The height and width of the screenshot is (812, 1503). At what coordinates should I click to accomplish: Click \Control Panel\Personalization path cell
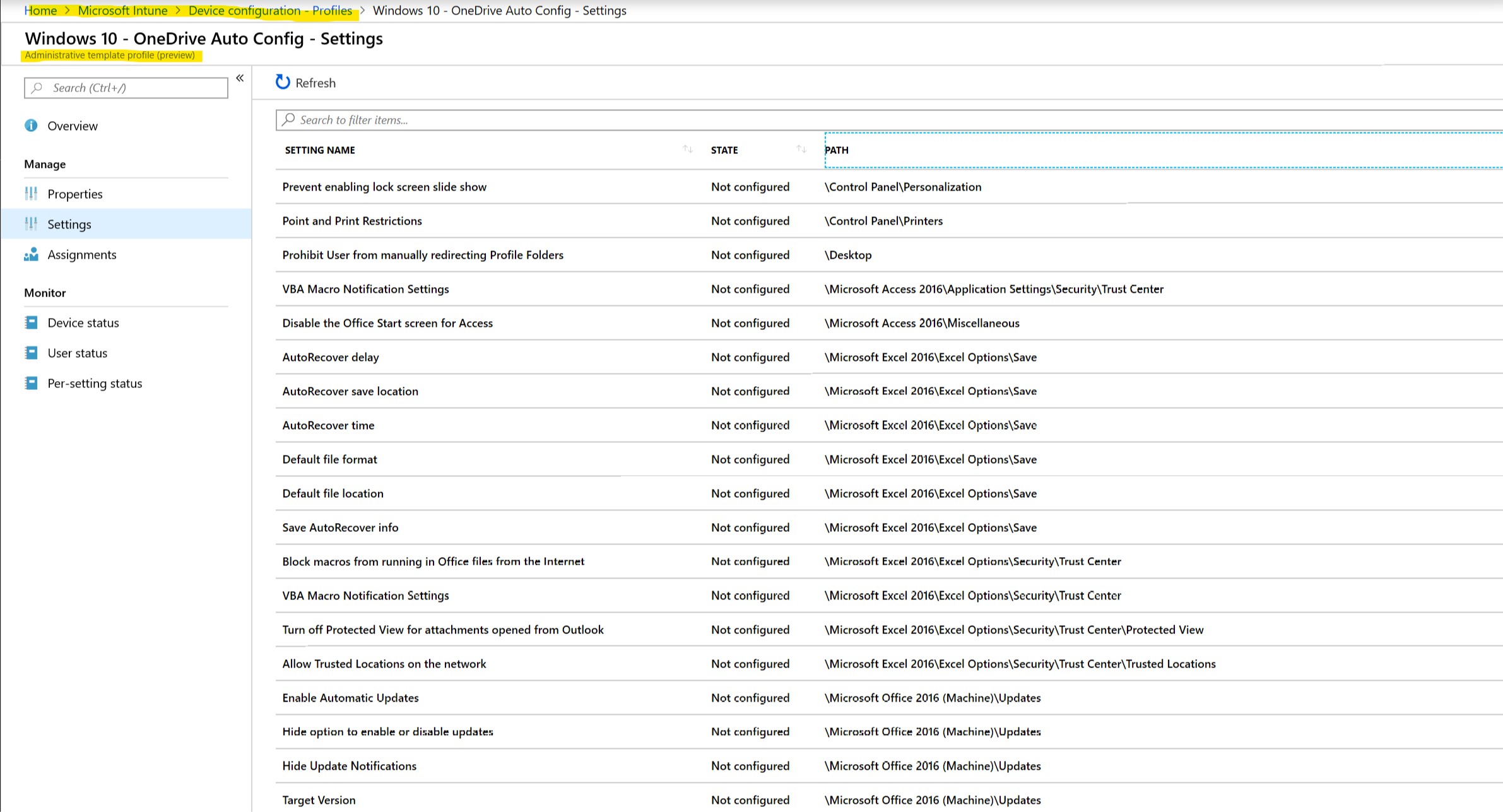[903, 187]
